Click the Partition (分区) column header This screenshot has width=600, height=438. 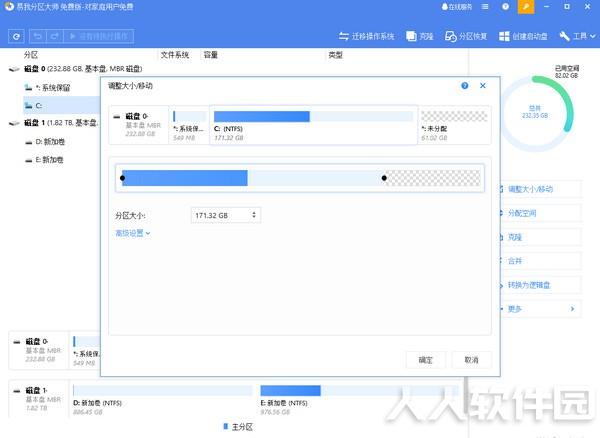tap(31, 55)
